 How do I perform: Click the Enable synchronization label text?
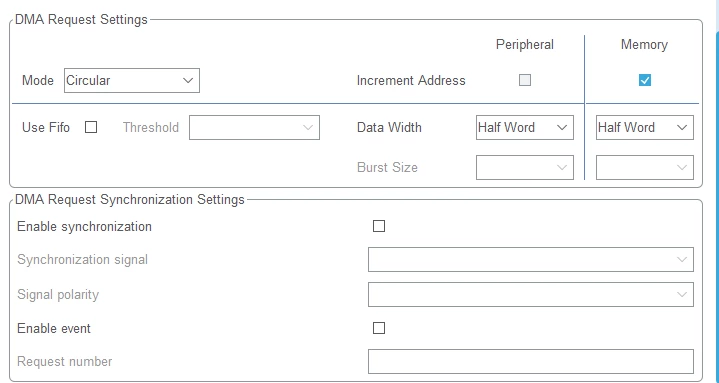coord(84,227)
